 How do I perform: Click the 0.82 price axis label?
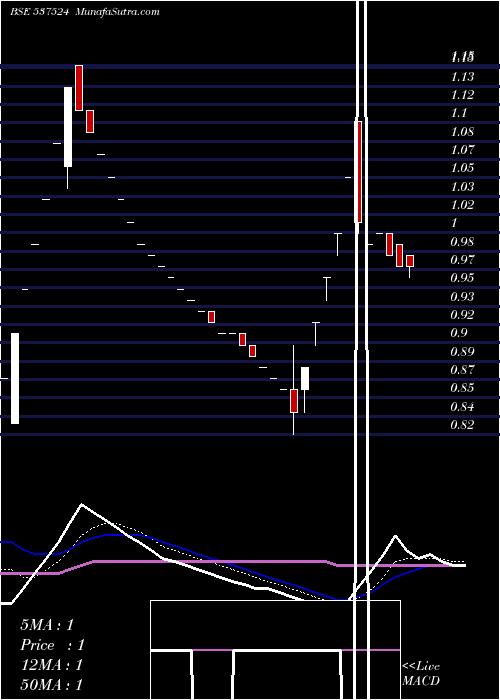coord(462,425)
